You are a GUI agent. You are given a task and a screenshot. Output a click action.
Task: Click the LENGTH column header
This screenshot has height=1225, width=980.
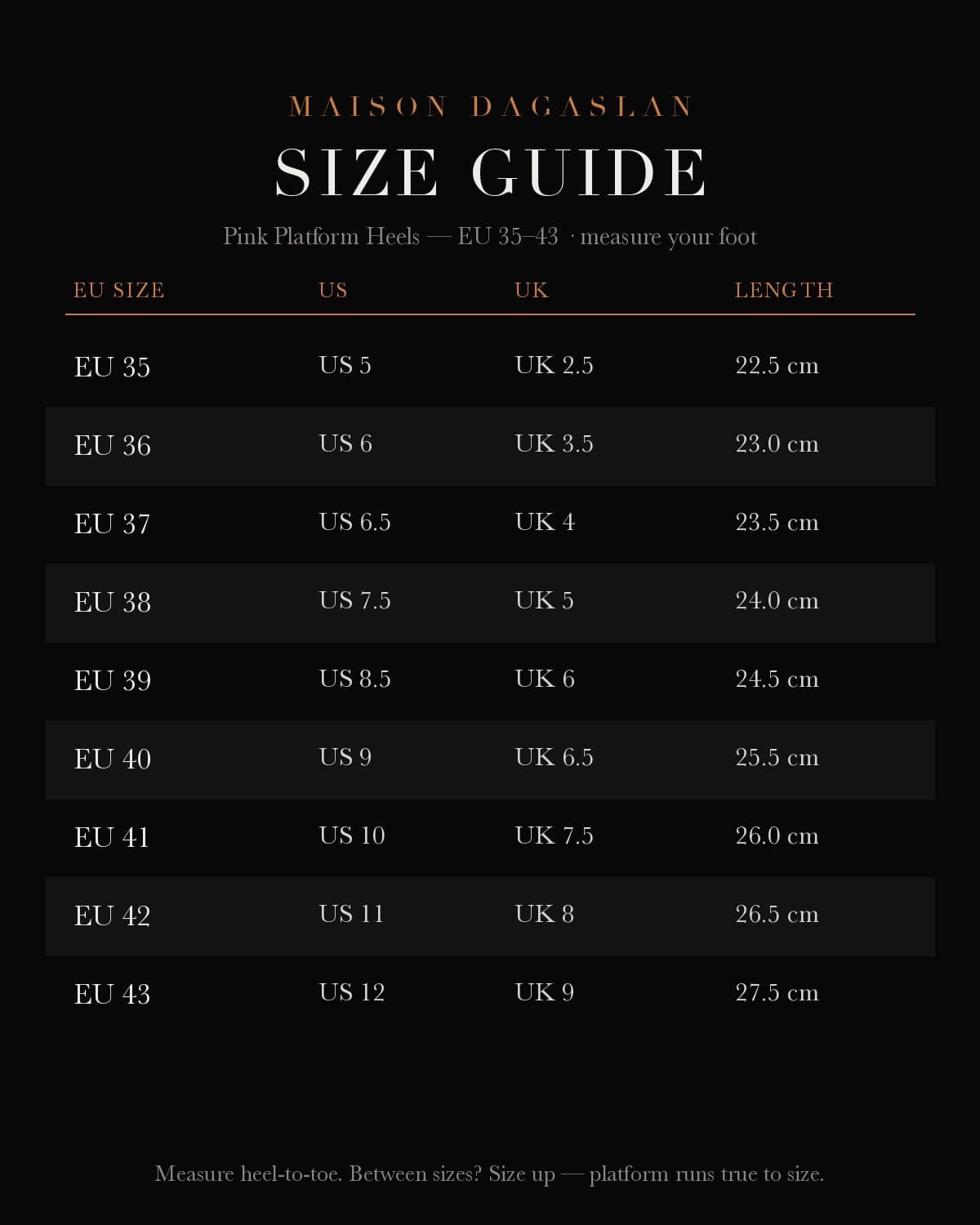tap(784, 290)
